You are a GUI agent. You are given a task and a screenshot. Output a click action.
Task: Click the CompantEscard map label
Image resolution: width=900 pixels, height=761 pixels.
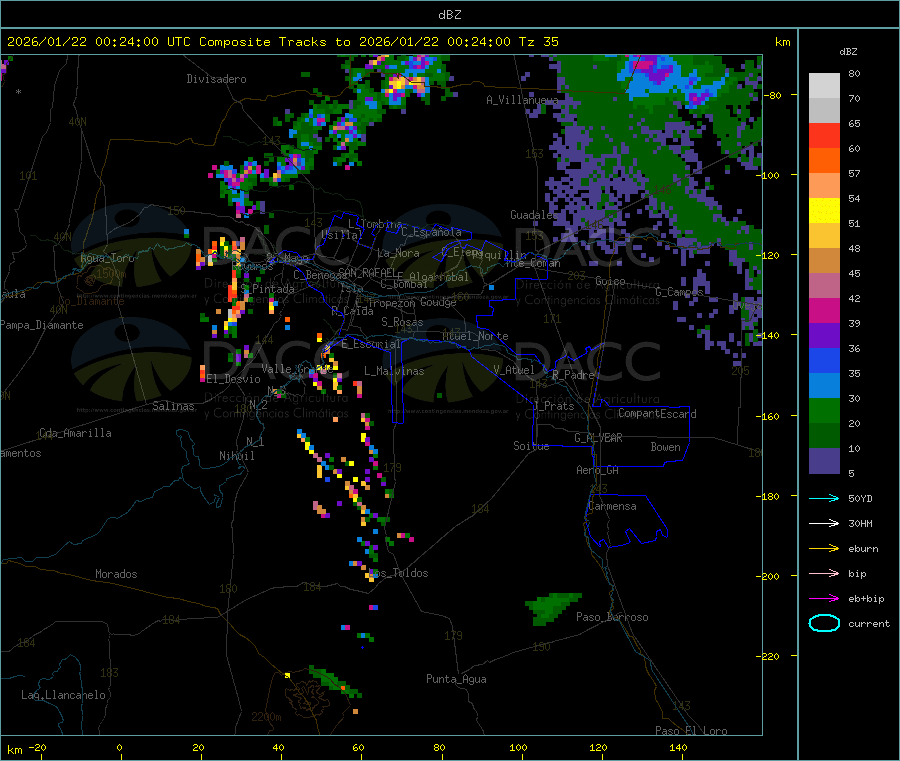[657, 414]
